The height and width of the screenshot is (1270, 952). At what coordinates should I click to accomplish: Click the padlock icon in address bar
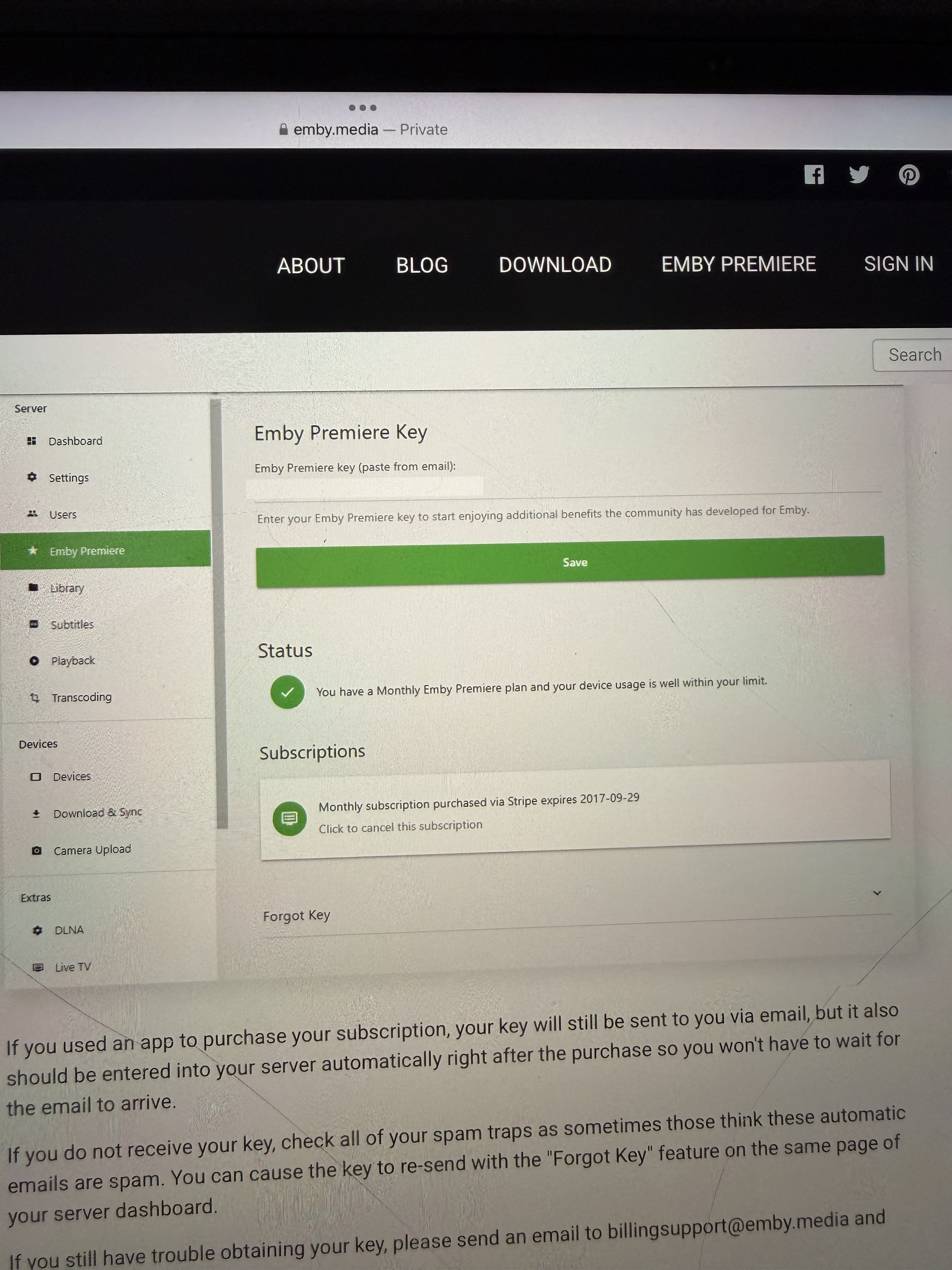click(x=283, y=130)
